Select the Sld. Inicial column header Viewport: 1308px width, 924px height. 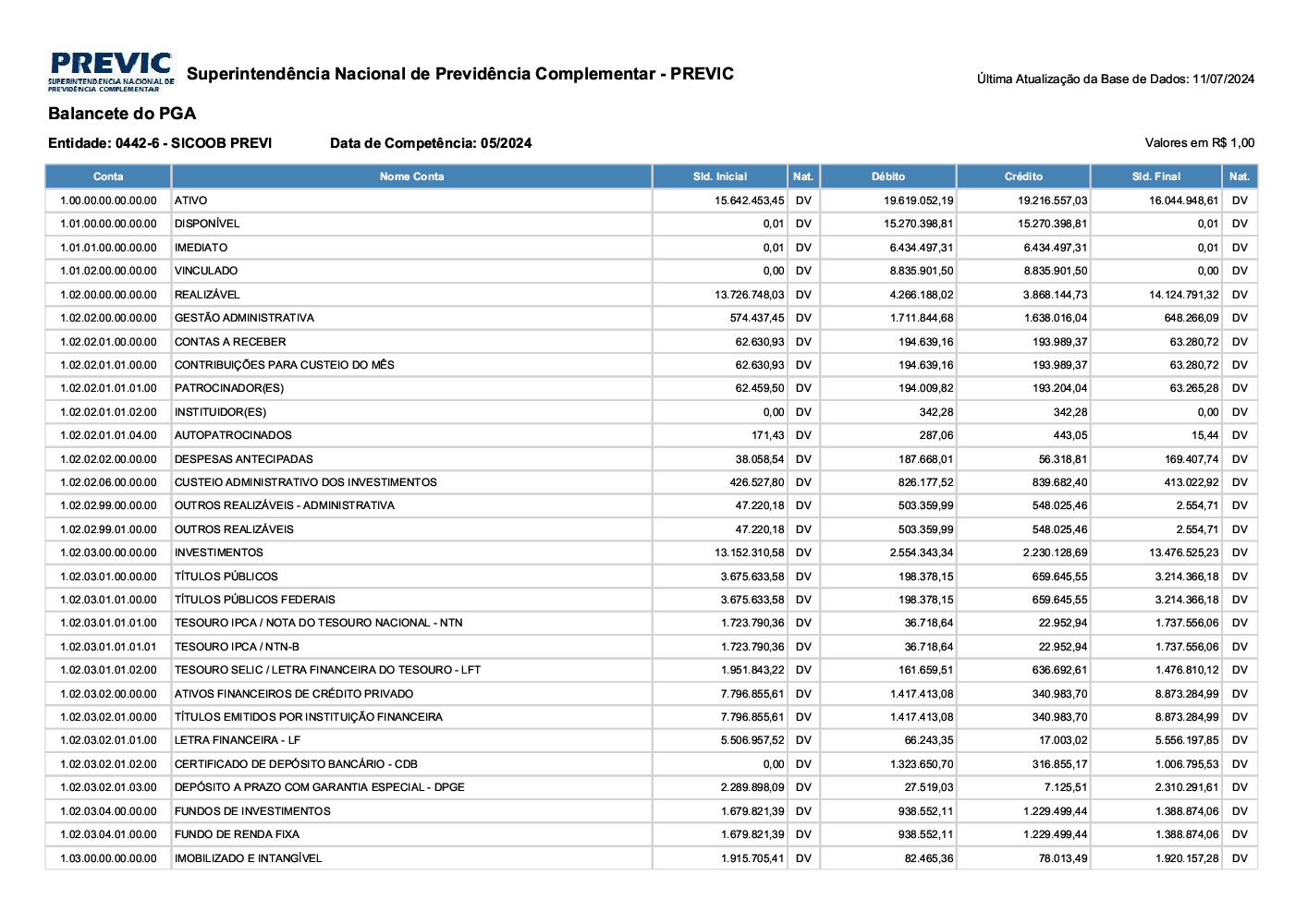(x=720, y=176)
